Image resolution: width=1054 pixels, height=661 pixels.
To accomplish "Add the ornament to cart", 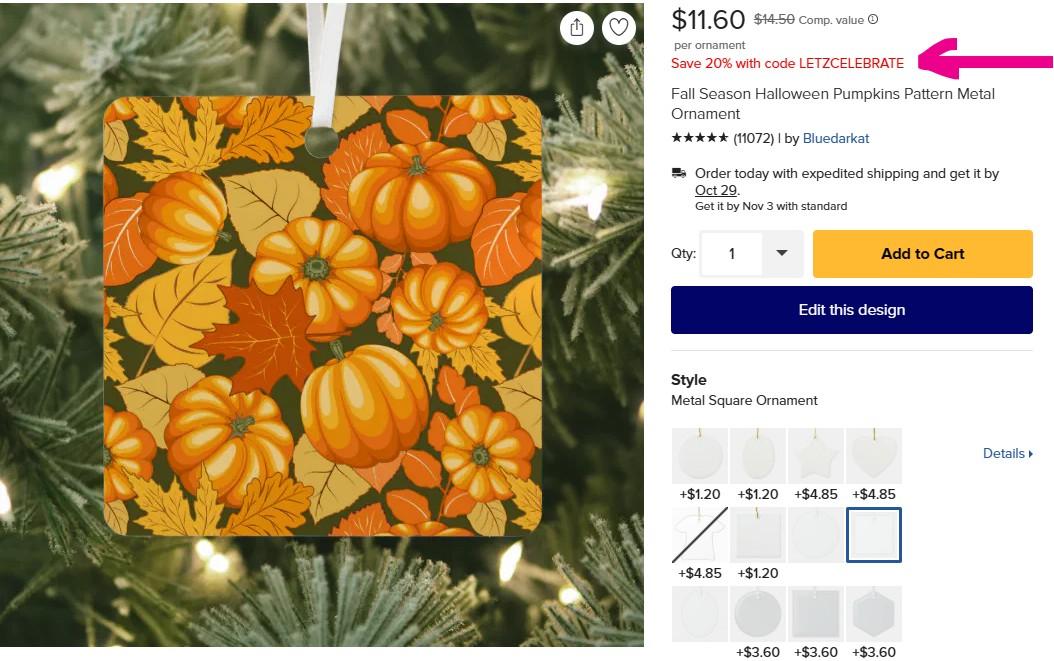I will pos(922,254).
